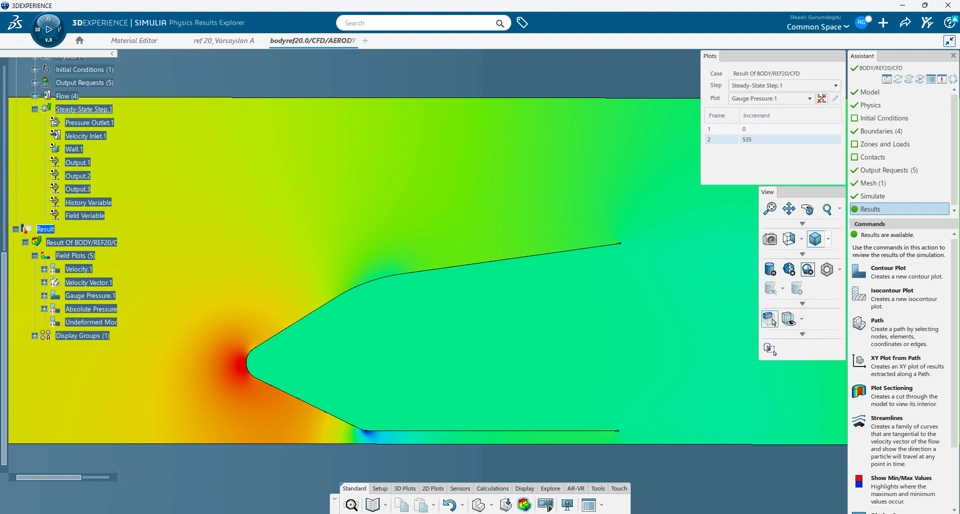Select the Results step in Assistant
Screen dimensions: 960x514
pyautogui.click(x=899, y=209)
